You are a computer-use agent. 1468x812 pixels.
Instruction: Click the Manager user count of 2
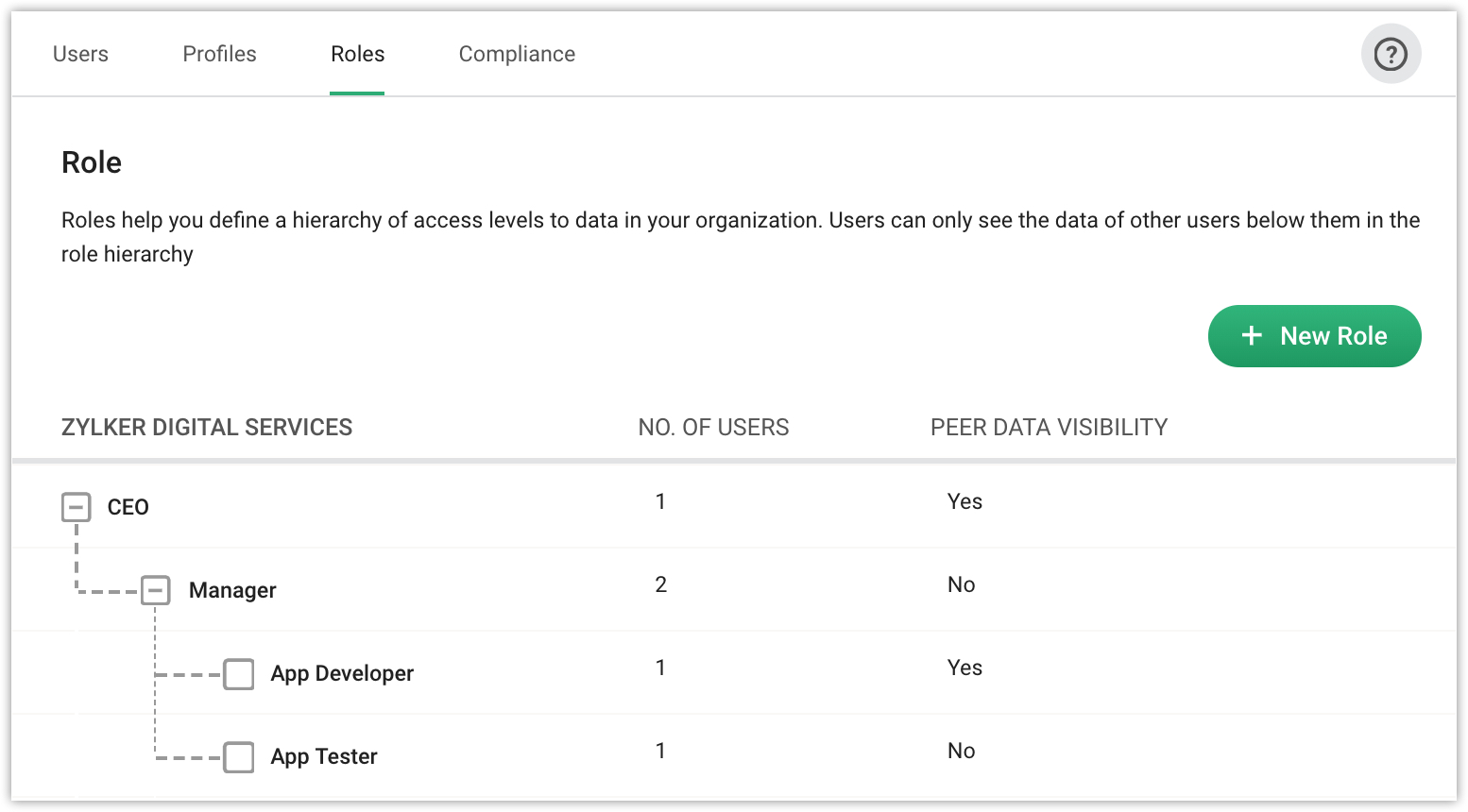click(x=661, y=584)
